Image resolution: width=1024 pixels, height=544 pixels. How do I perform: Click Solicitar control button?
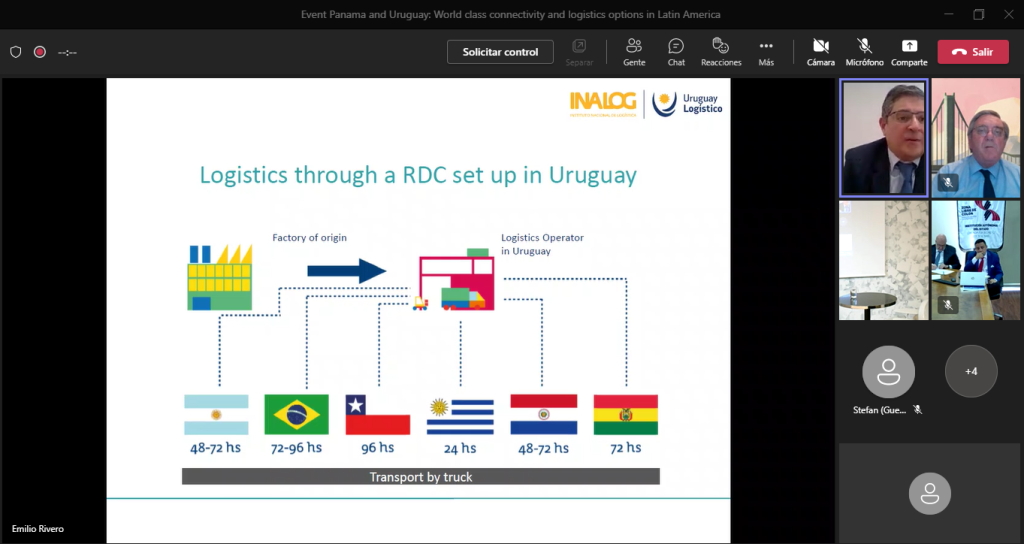pos(500,52)
